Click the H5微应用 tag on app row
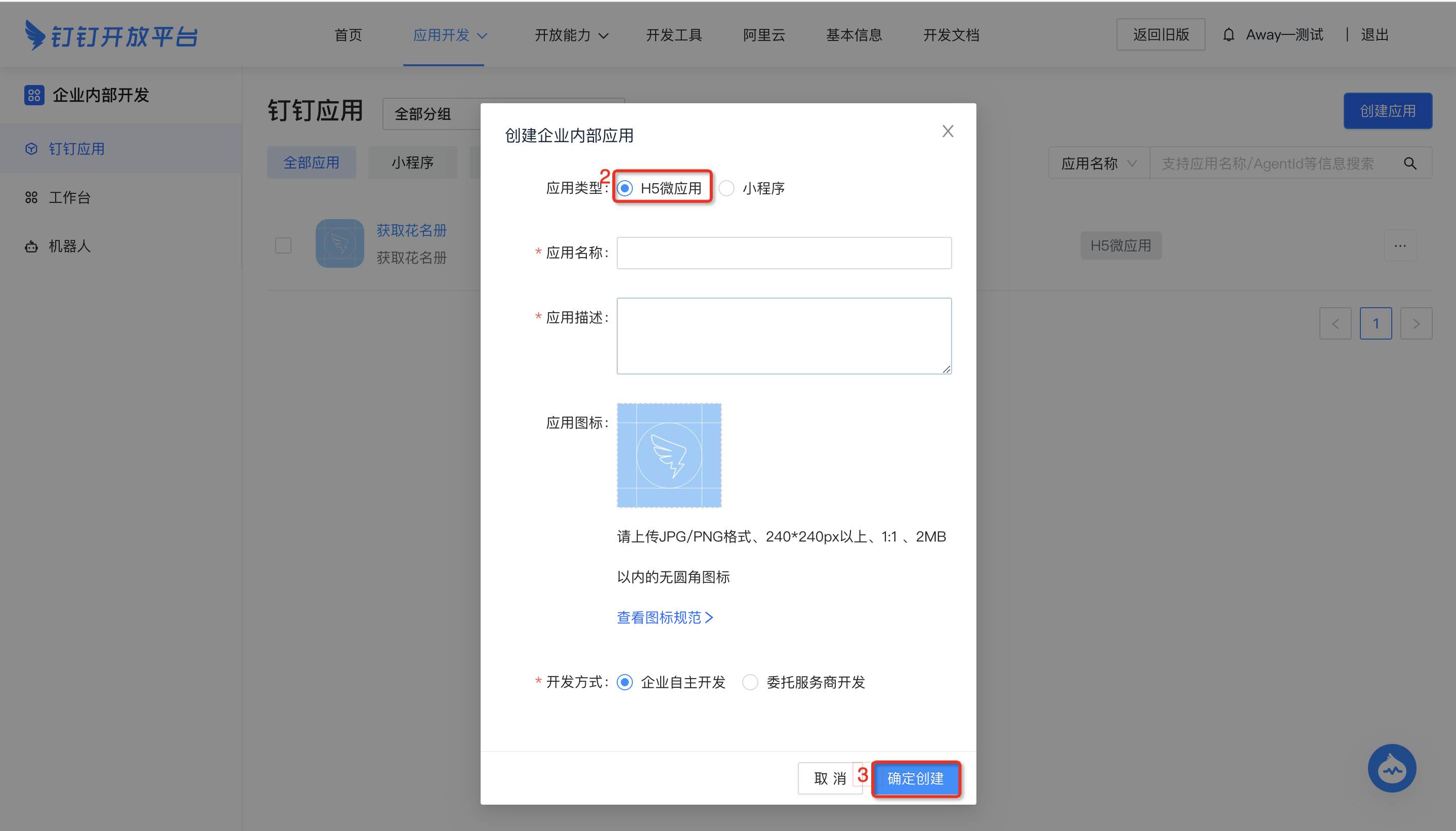The height and width of the screenshot is (831, 1456). pos(1121,245)
